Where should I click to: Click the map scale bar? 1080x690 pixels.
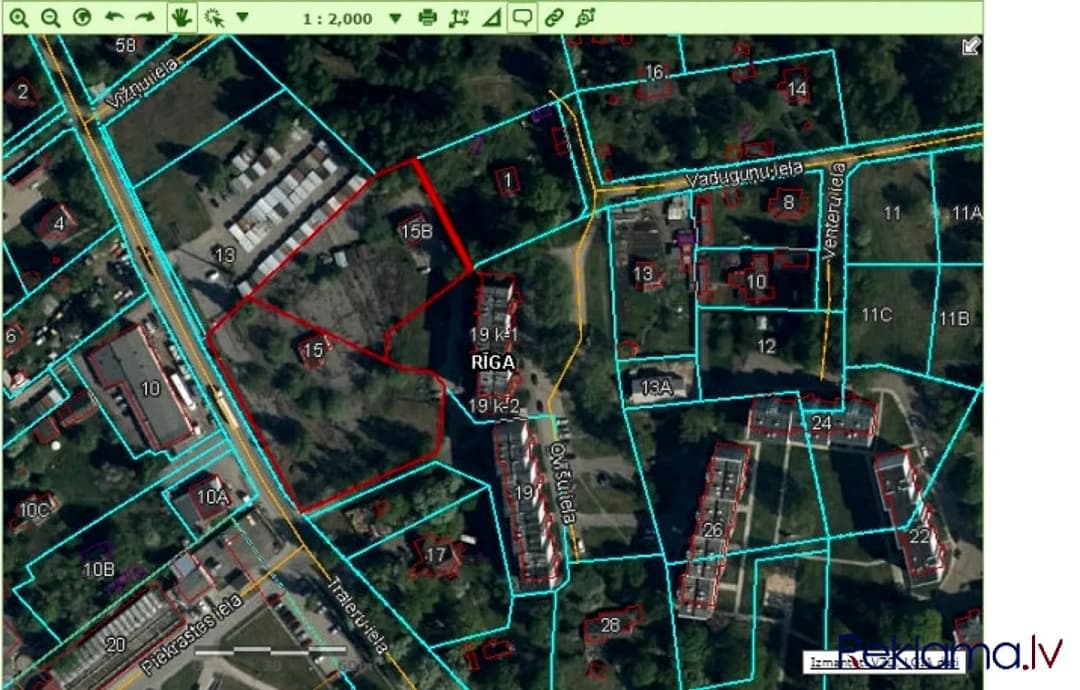click(270, 650)
